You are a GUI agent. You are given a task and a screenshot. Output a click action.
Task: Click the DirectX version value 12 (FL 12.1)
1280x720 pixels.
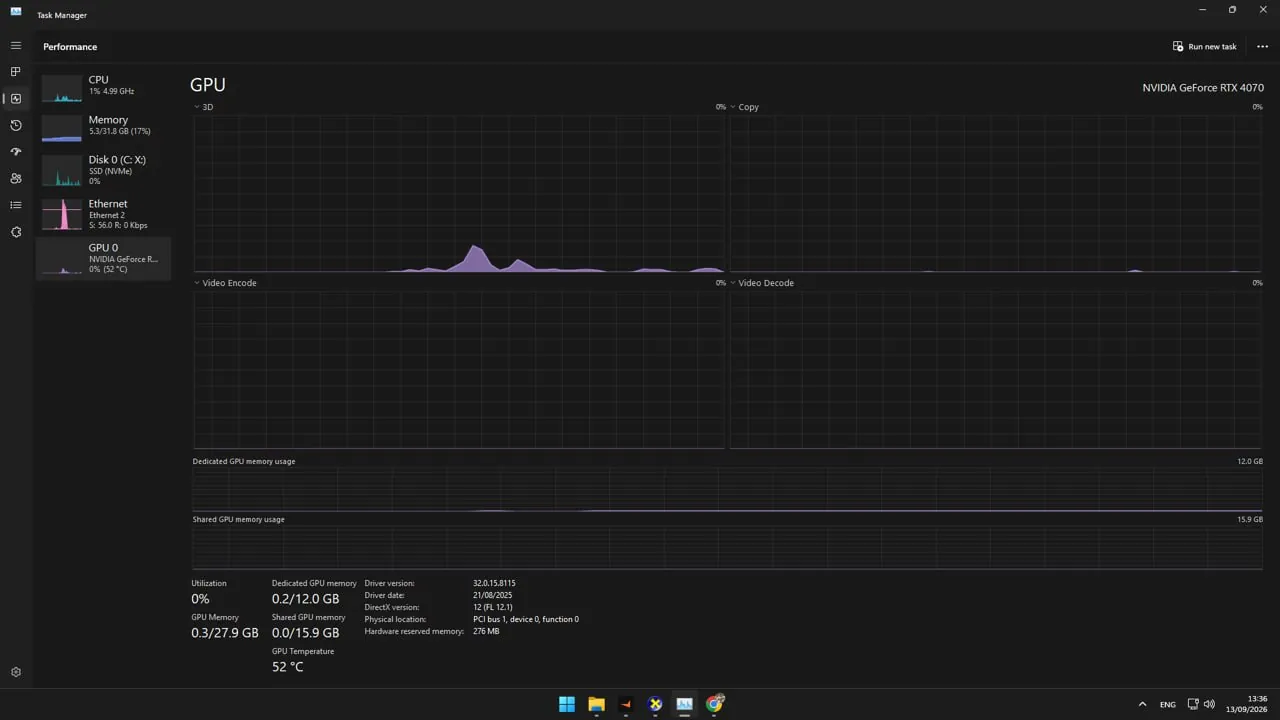[x=493, y=607]
